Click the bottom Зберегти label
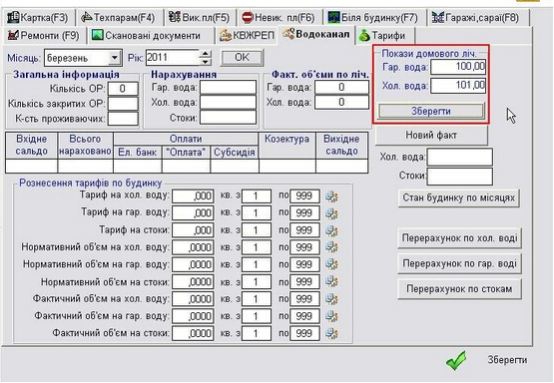 (507, 360)
